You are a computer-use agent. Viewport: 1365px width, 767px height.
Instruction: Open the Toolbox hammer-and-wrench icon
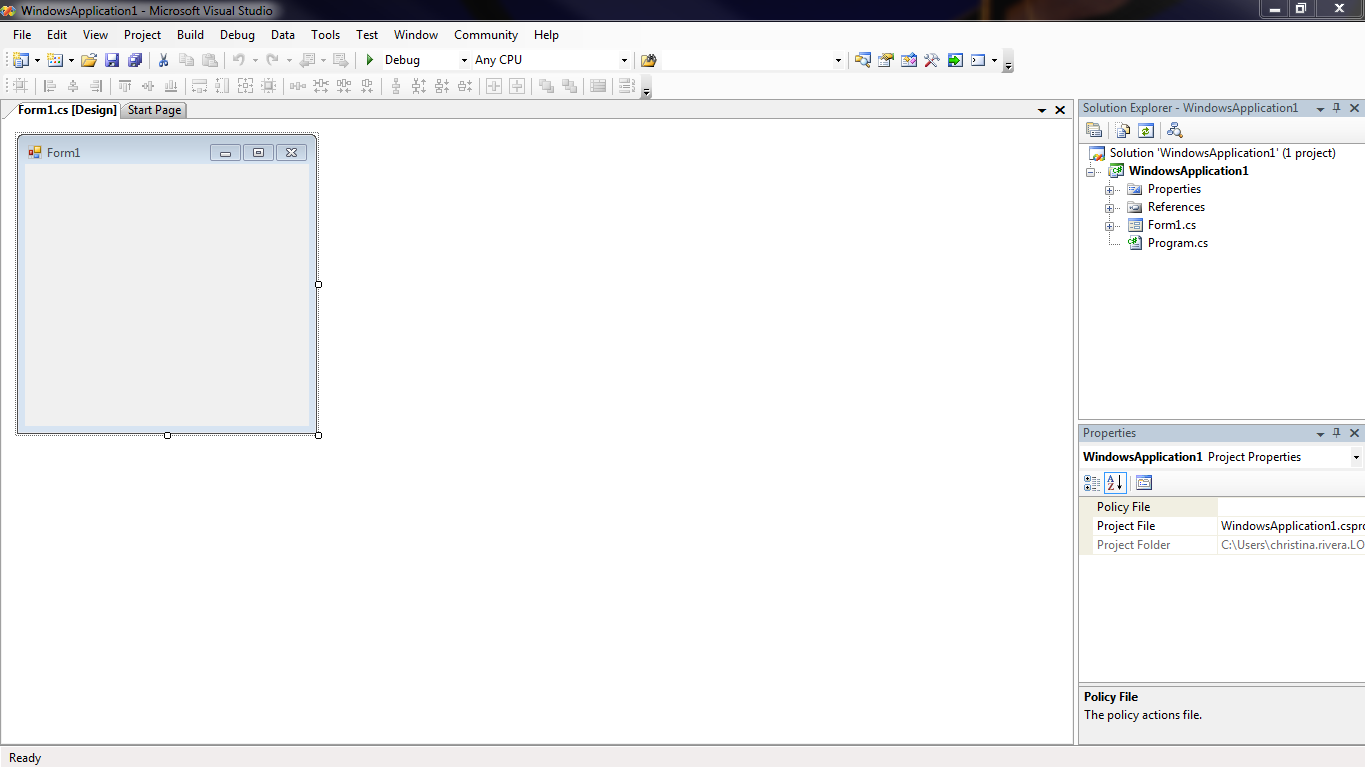point(931,60)
